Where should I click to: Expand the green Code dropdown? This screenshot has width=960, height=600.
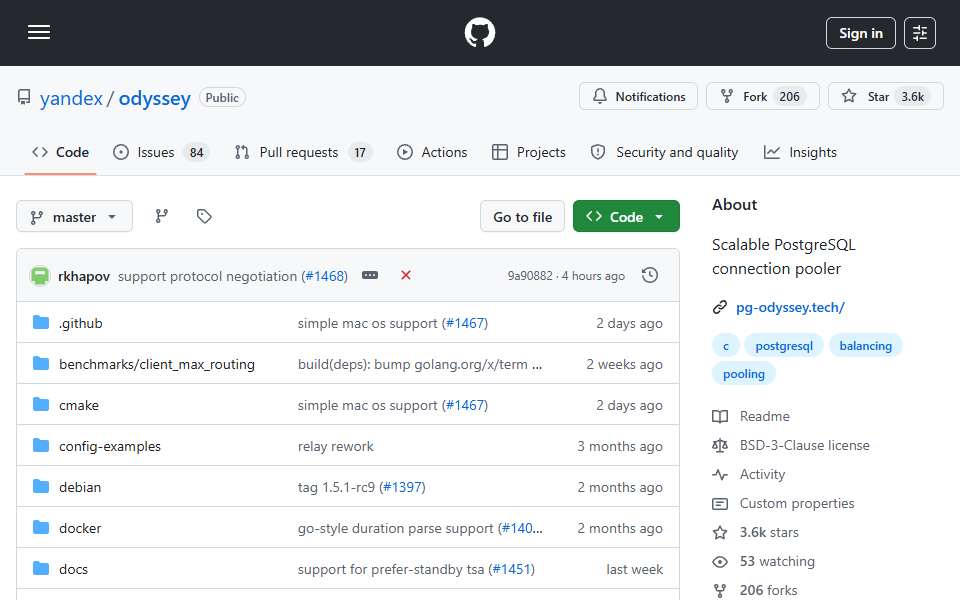pos(626,217)
